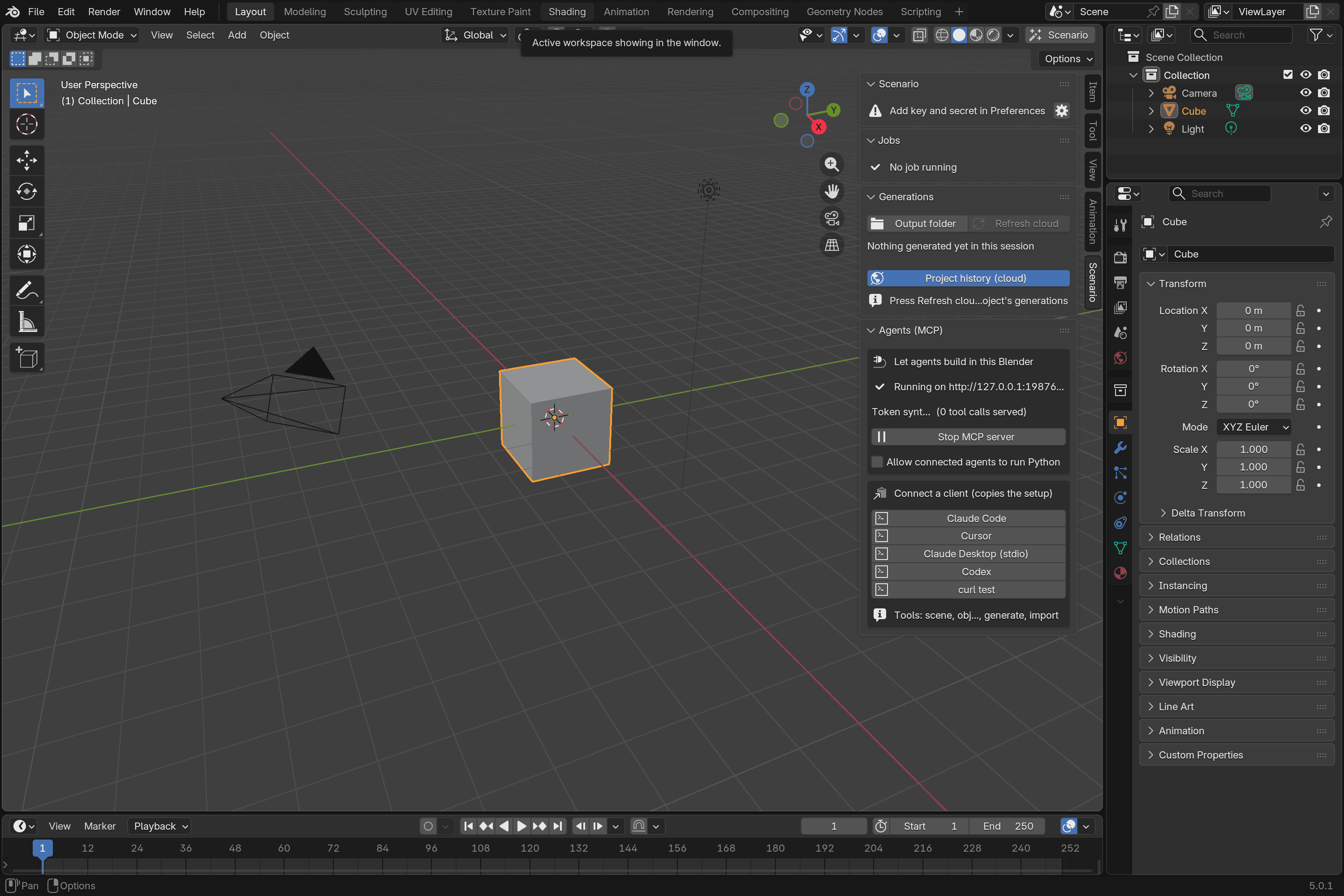
Task: Select the Add Cube tool
Action: (27, 358)
